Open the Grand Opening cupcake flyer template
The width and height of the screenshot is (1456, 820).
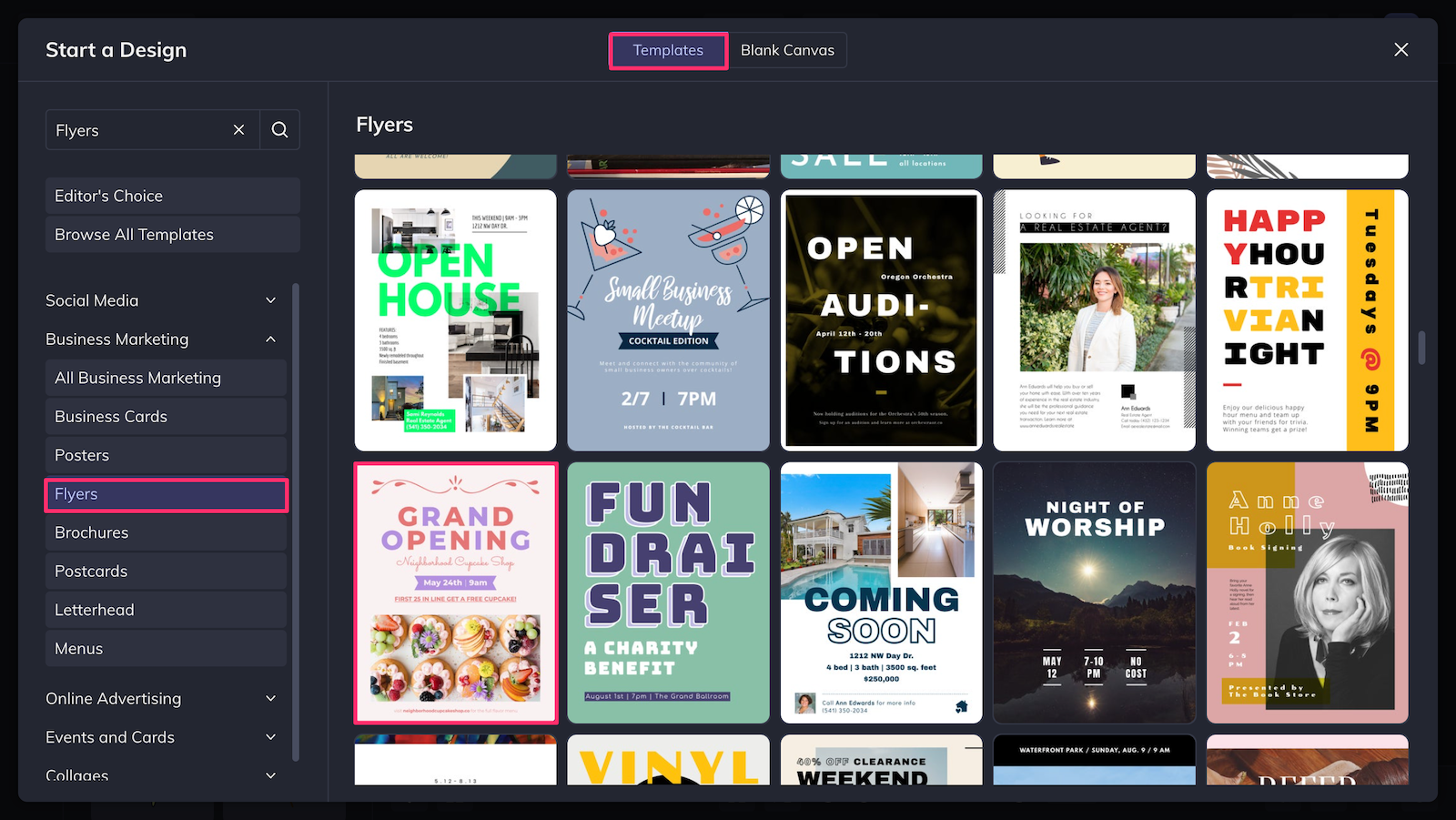[x=455, y=592]
